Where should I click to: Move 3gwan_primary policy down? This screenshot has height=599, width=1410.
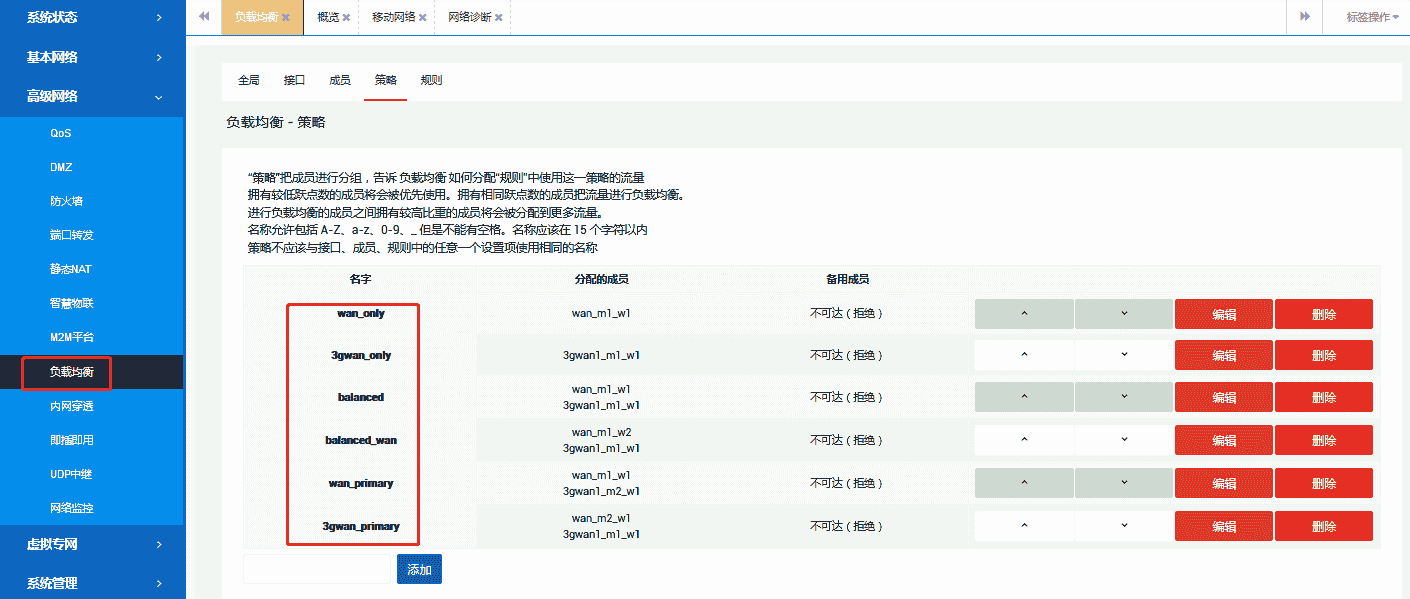tap(1124, 526)
